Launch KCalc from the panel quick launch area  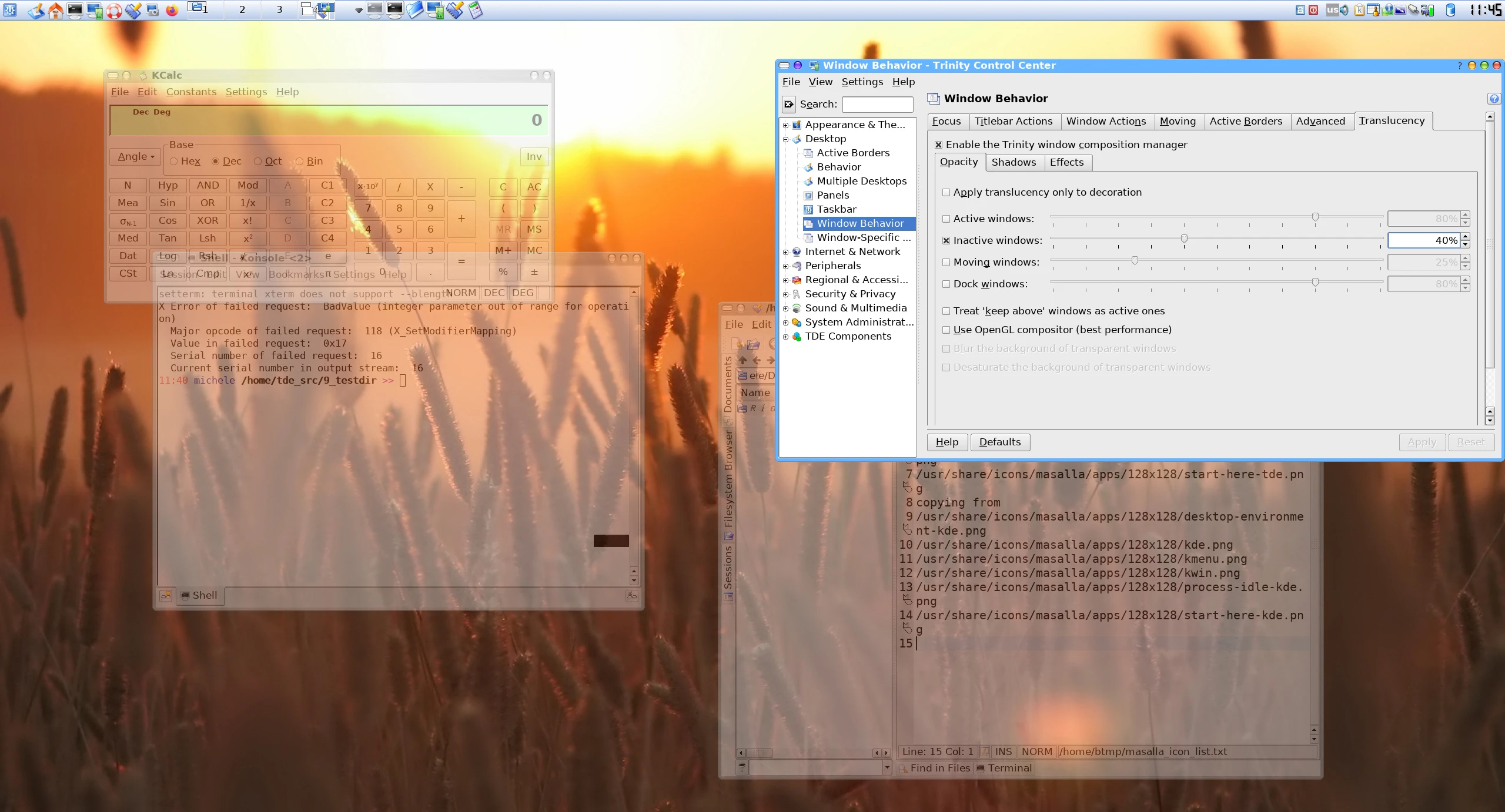[x=475, y=10]
